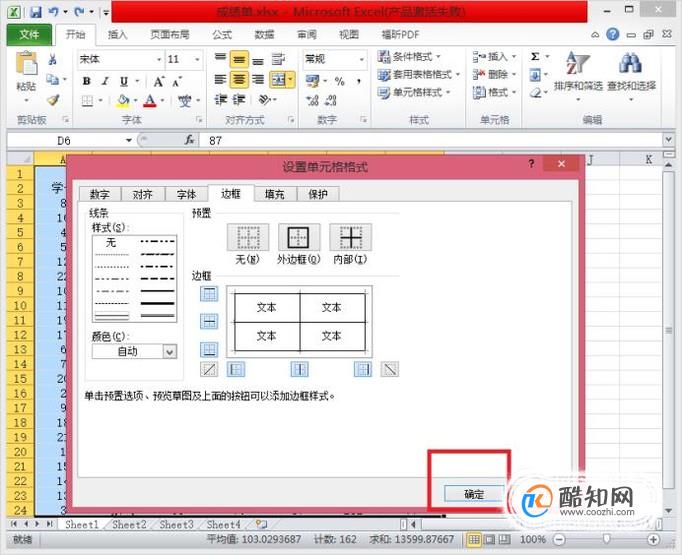
Task: Toggle the inside vertical border button
Action: [x=300, y=370]
